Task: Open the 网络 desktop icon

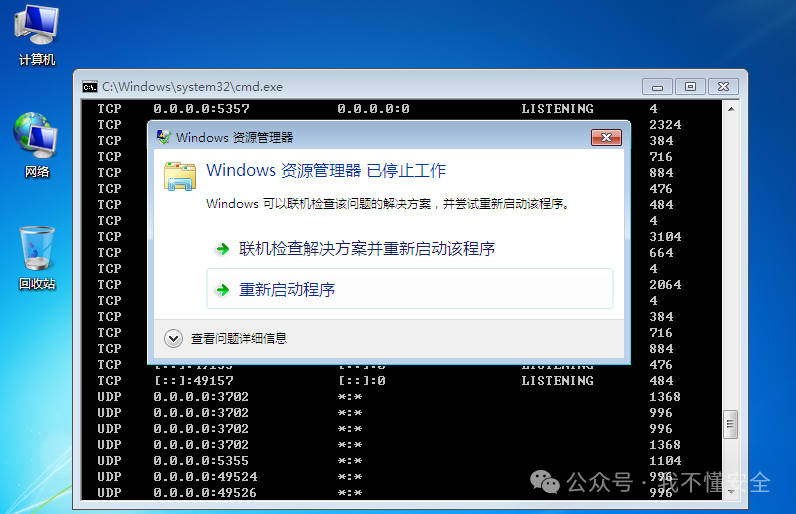Action: [37, 145]
